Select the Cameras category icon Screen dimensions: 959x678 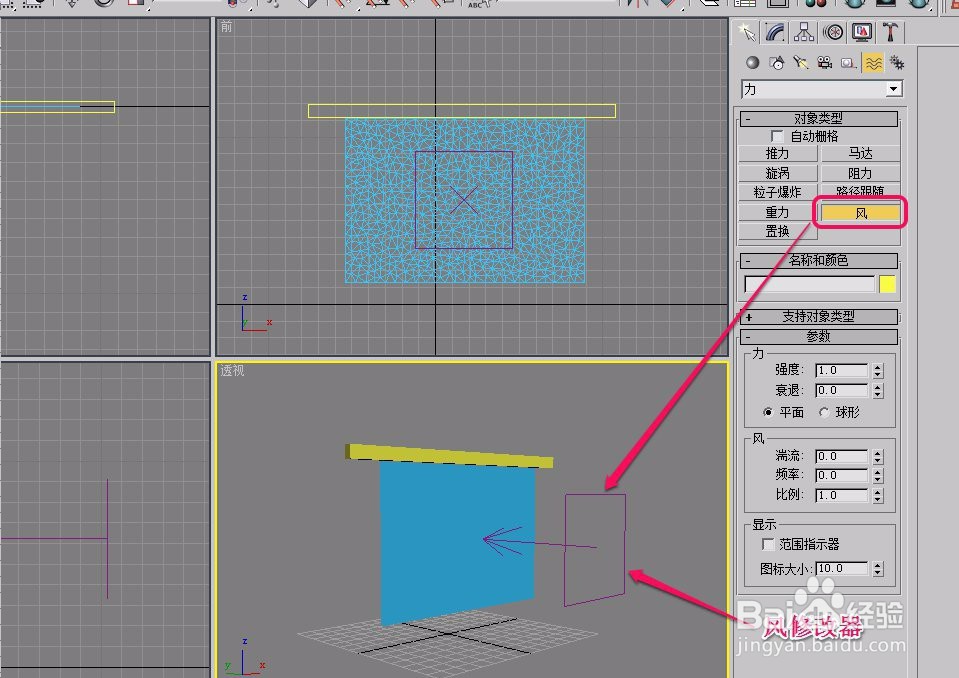(x=823, y=61)
